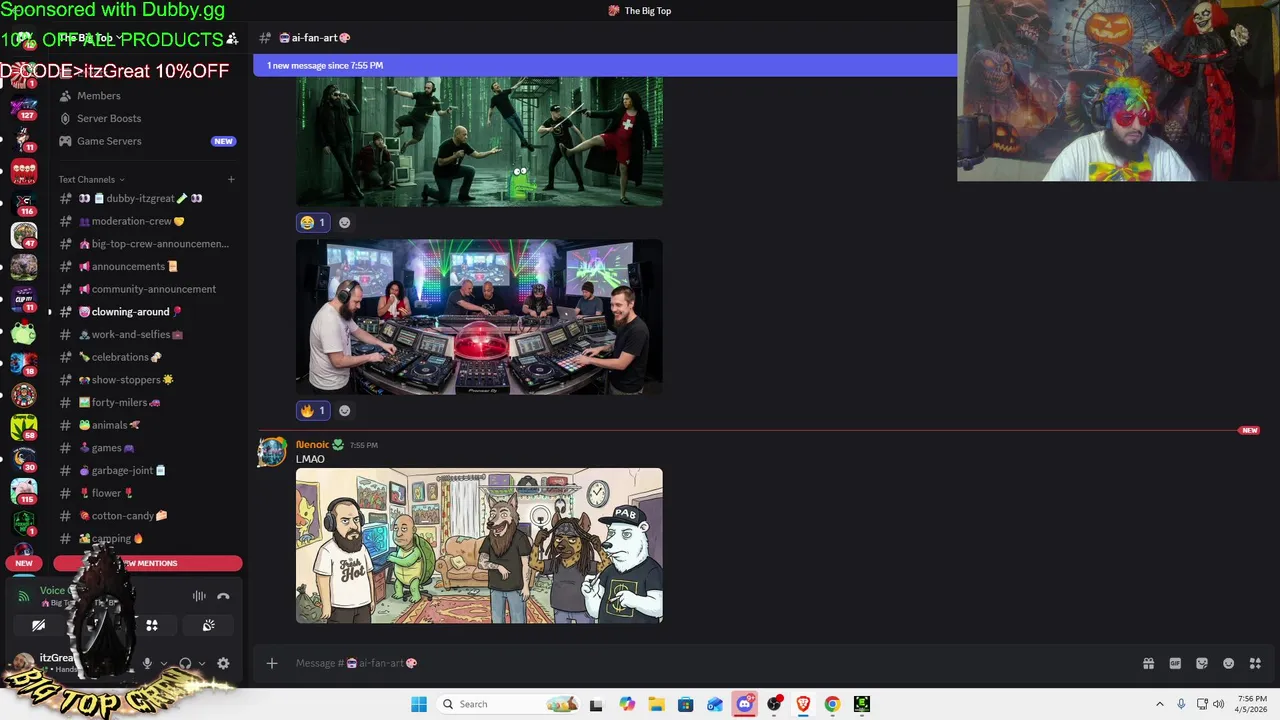Open headphone output options arrow
This screenshot has width=1280, height=720.
pos(201,663)
